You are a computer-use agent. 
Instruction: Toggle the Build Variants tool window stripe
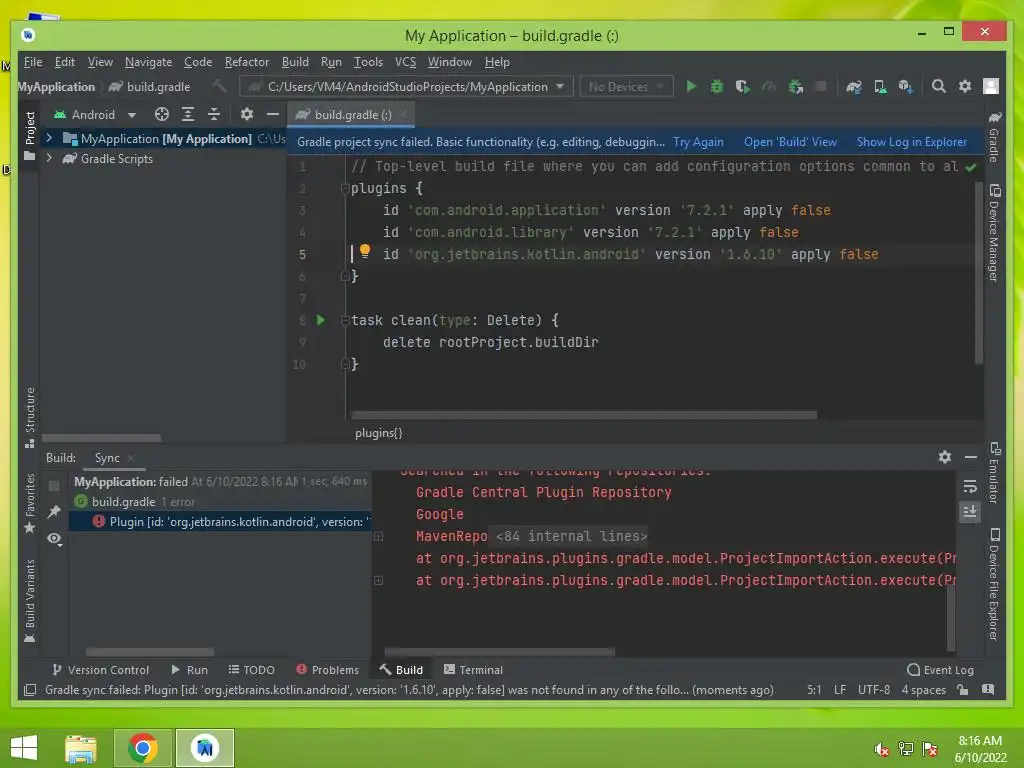(x=29, y=601)
